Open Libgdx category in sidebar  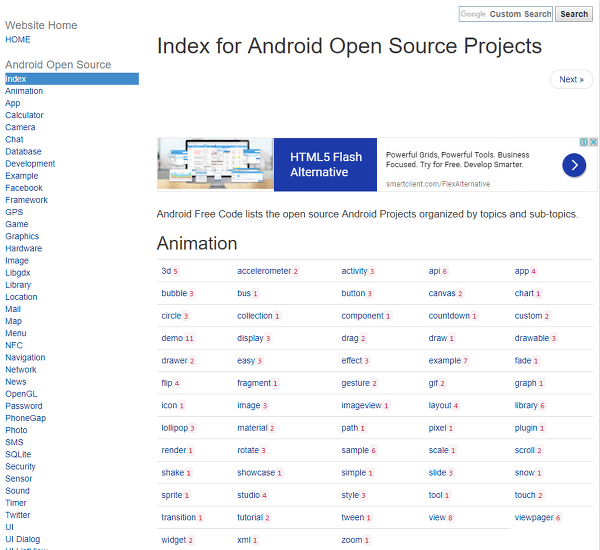coord(18,273)
